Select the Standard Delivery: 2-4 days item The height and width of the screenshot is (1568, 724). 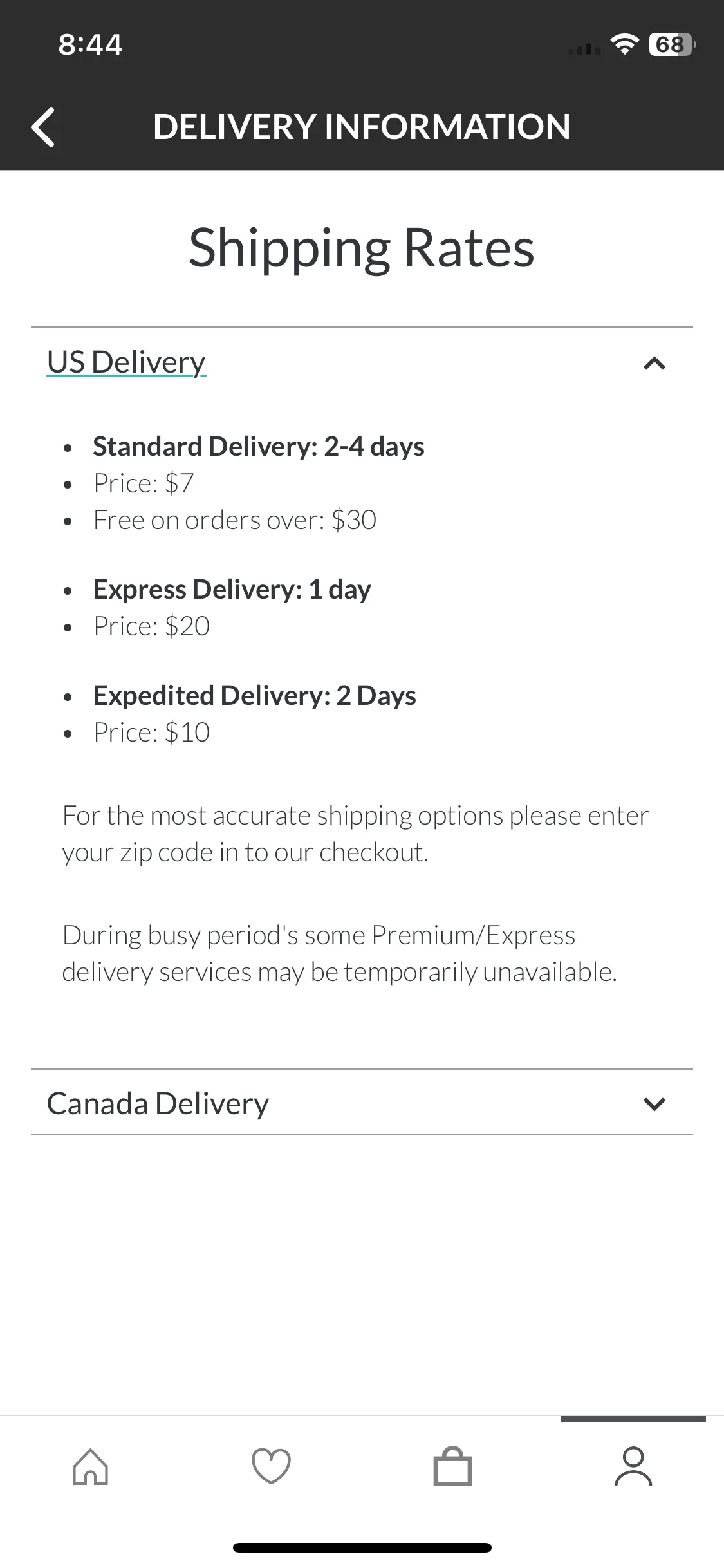click(x=259, y=446)
